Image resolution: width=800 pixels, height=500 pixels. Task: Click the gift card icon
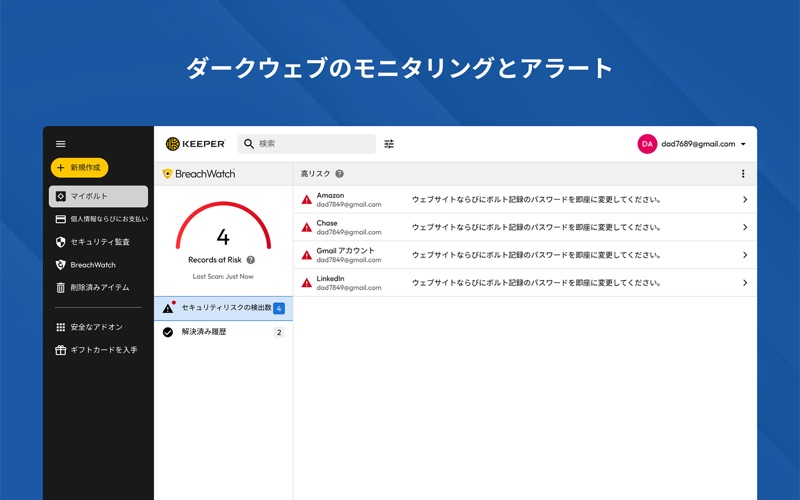pos(61,350)
